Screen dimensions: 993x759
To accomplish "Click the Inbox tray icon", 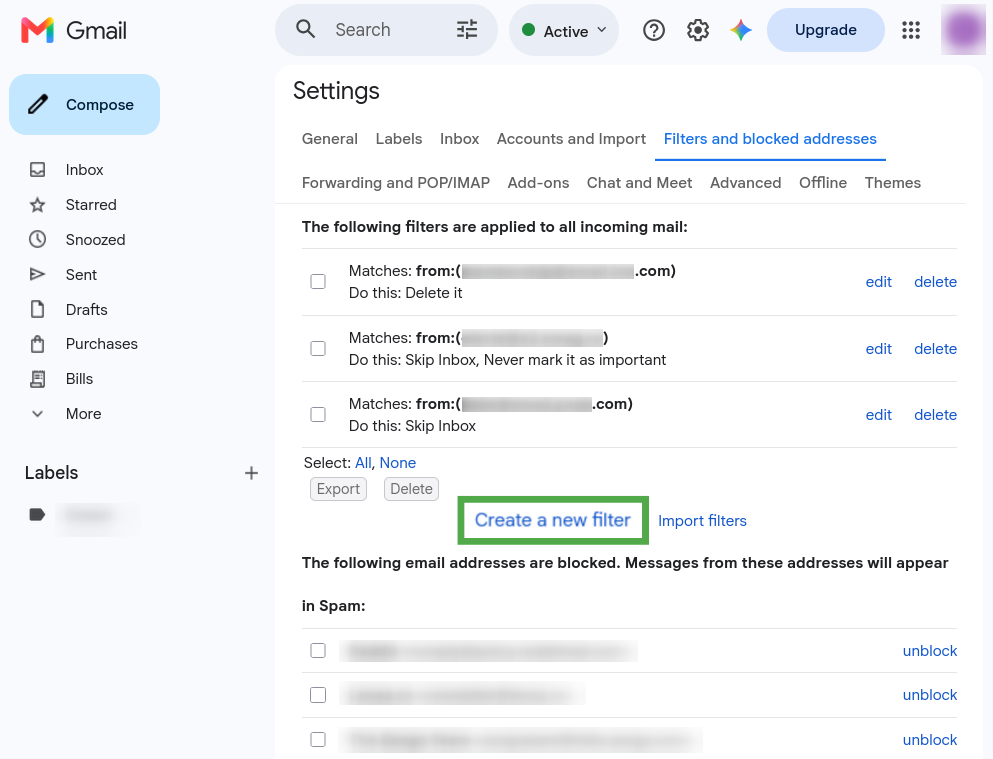I will point(37,170).
